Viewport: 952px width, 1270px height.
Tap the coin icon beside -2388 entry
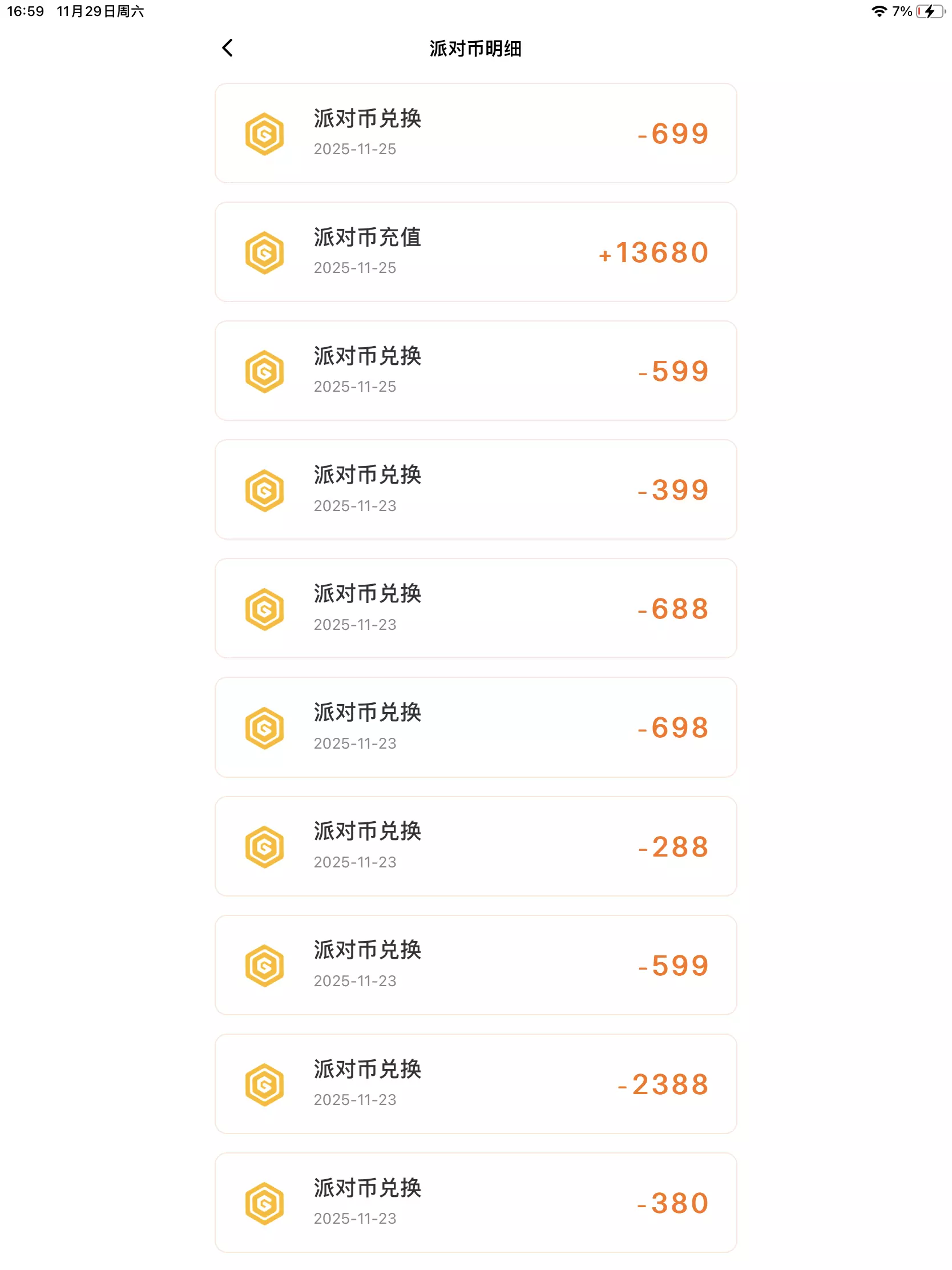click(265, 1084)
